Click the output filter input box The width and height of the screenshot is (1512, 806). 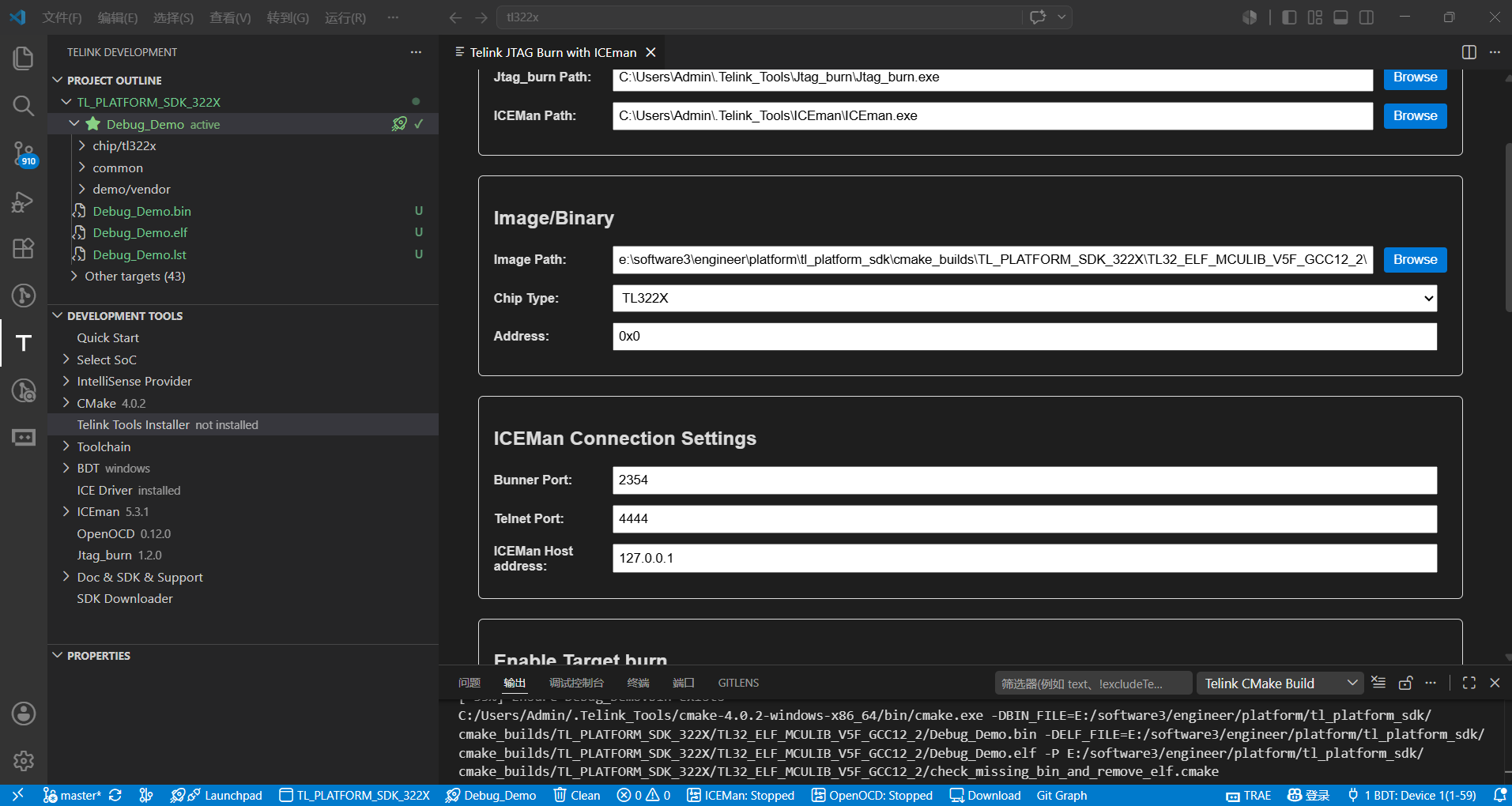pos(1093,683)
